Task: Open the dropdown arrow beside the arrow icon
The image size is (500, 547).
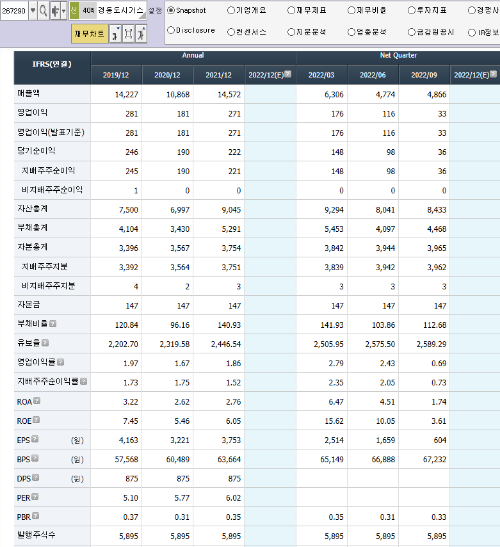Action: (64, 11)
